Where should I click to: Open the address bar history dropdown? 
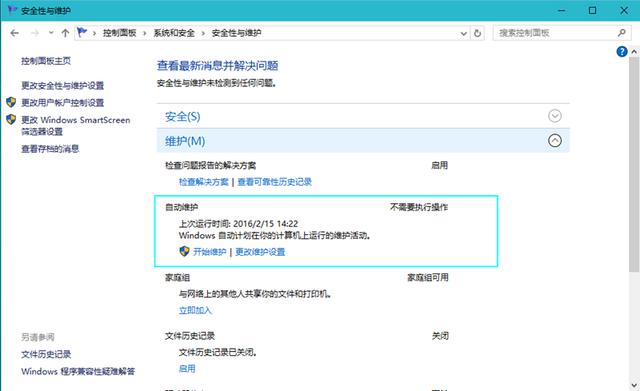464,33
